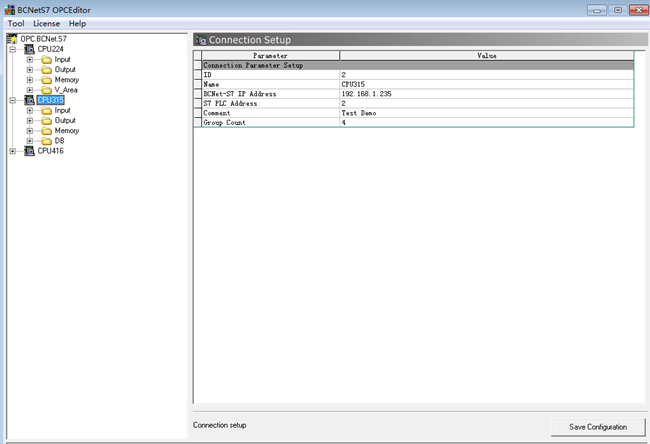Image resolution: width=650 pixels, height=444 pixels.
Task: Click the Connection Setup header icon
Action: pos(201,40)
